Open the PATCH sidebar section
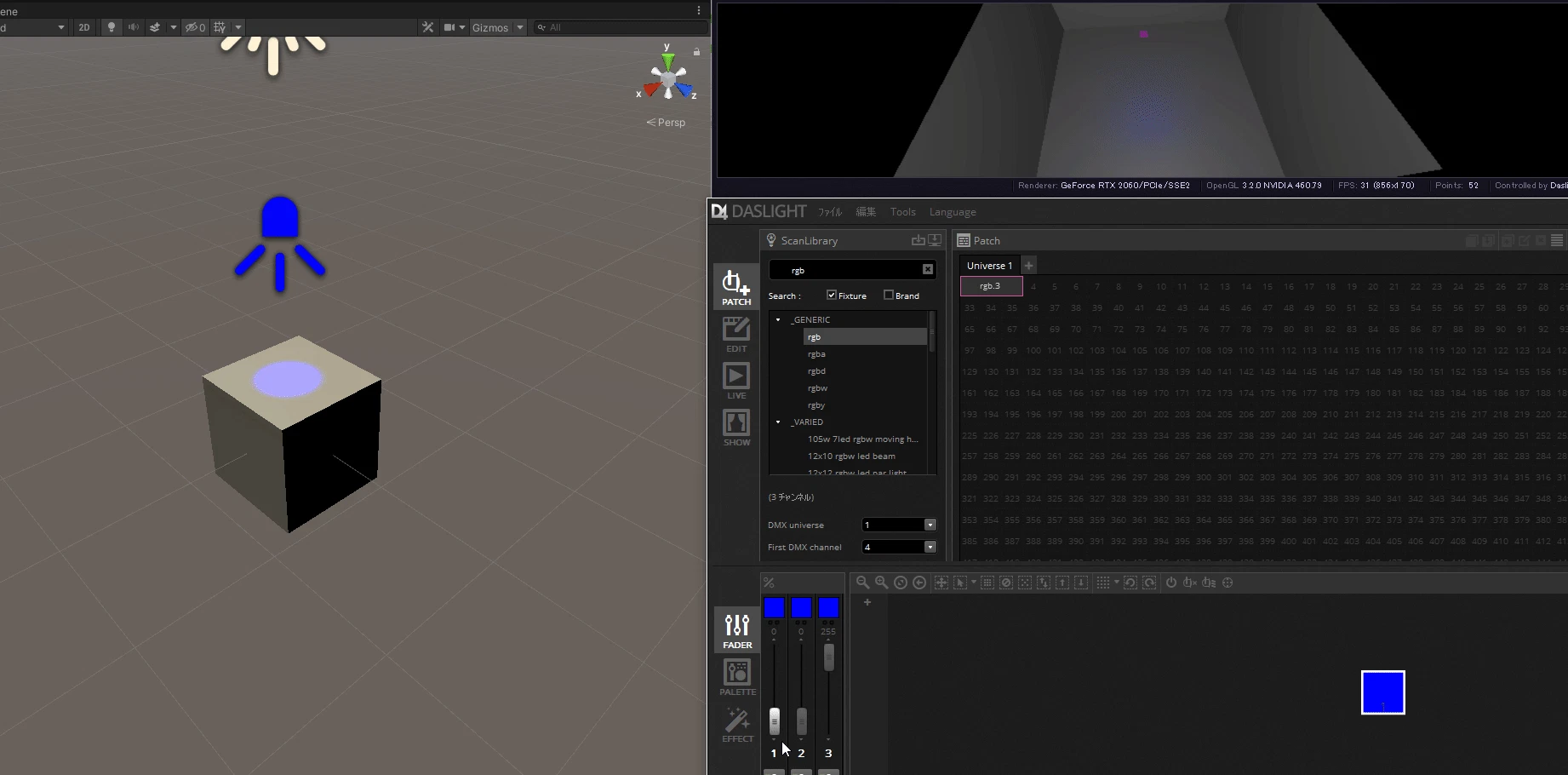The height and width of the screenshot is (775, 1568). point(736,287)
